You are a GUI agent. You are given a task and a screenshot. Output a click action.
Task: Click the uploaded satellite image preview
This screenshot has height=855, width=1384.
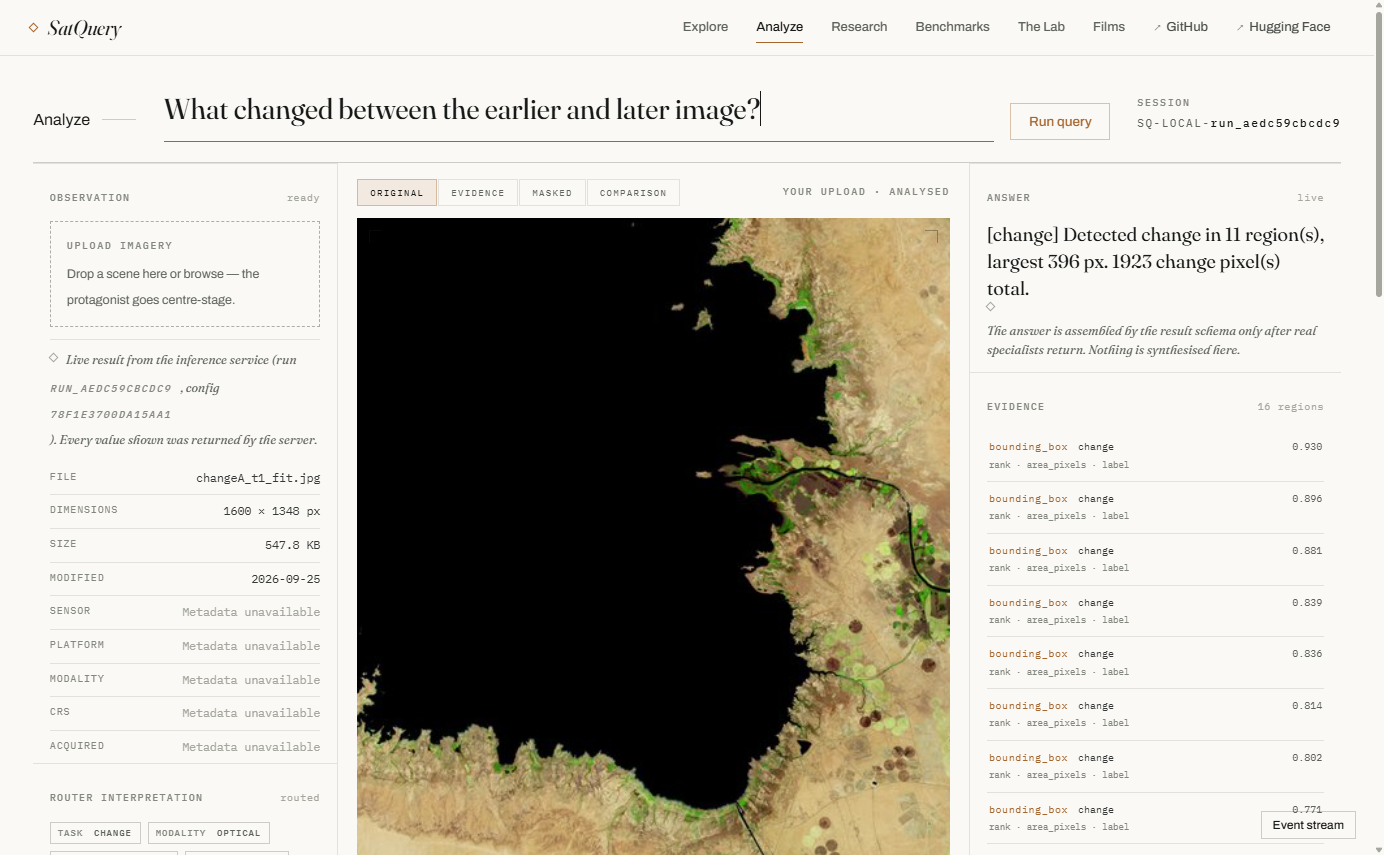[653, 537]
